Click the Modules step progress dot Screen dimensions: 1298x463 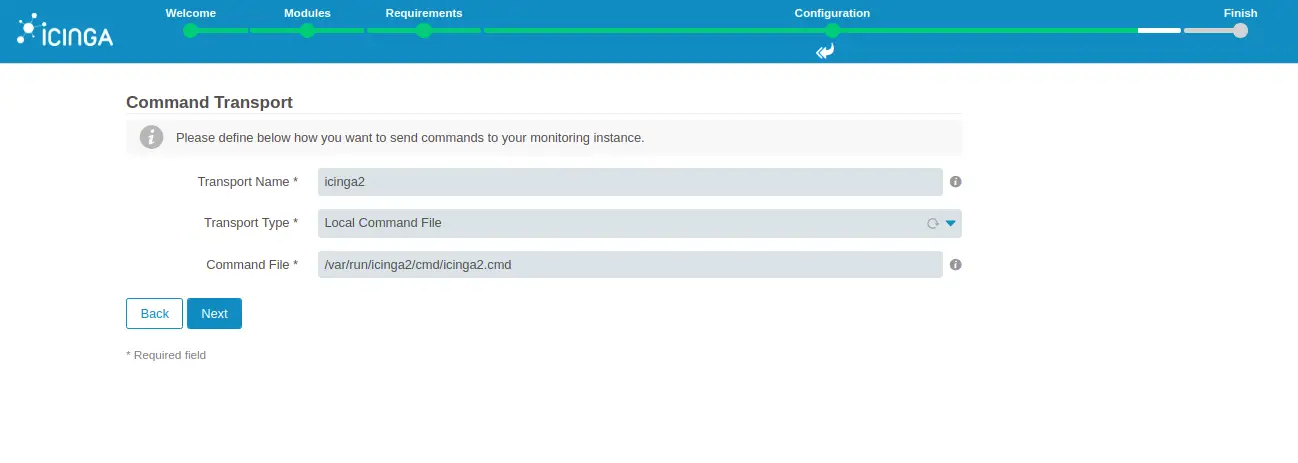point(307,30)
